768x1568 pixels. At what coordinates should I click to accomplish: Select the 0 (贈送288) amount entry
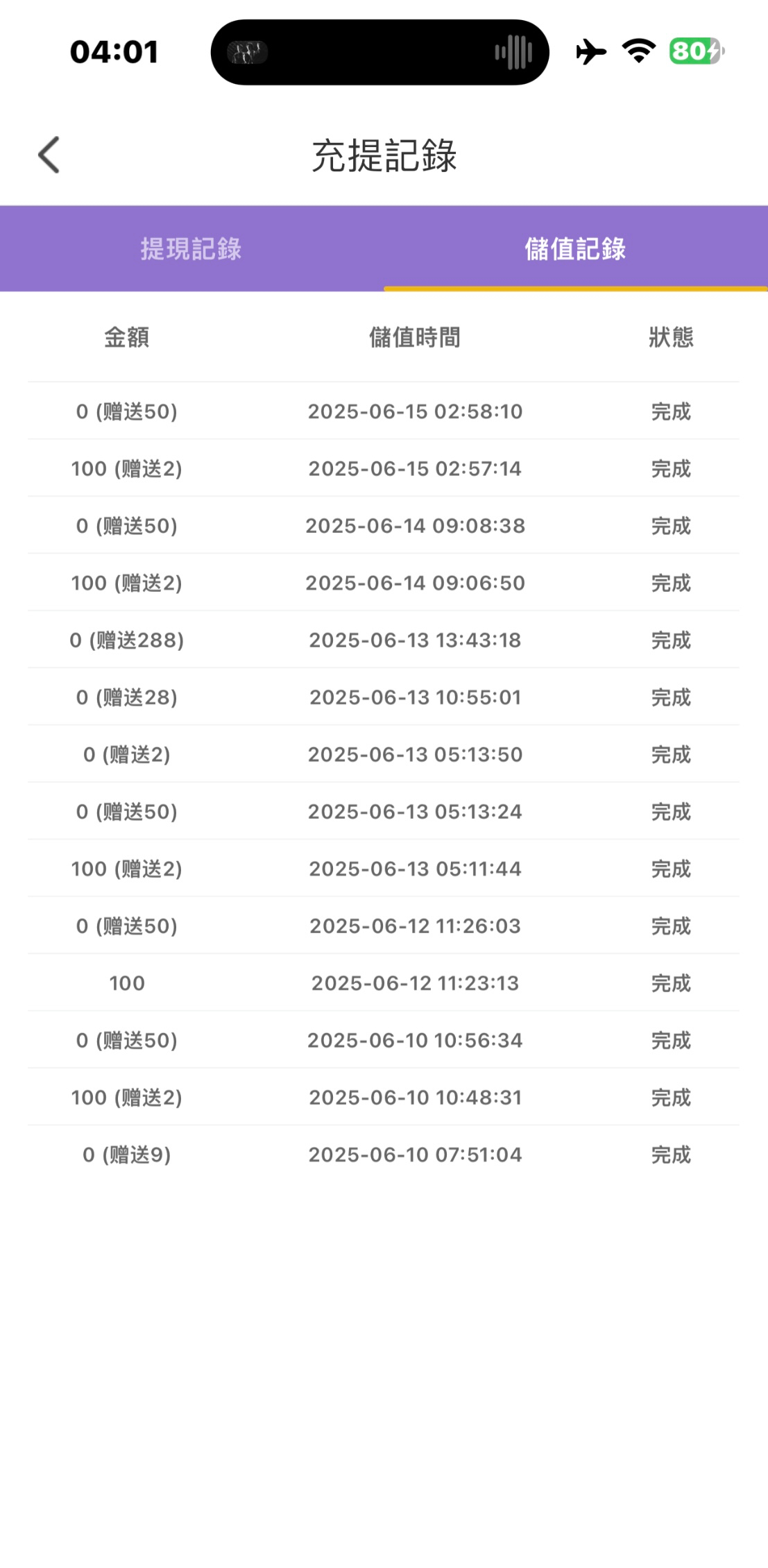[127, 640]
